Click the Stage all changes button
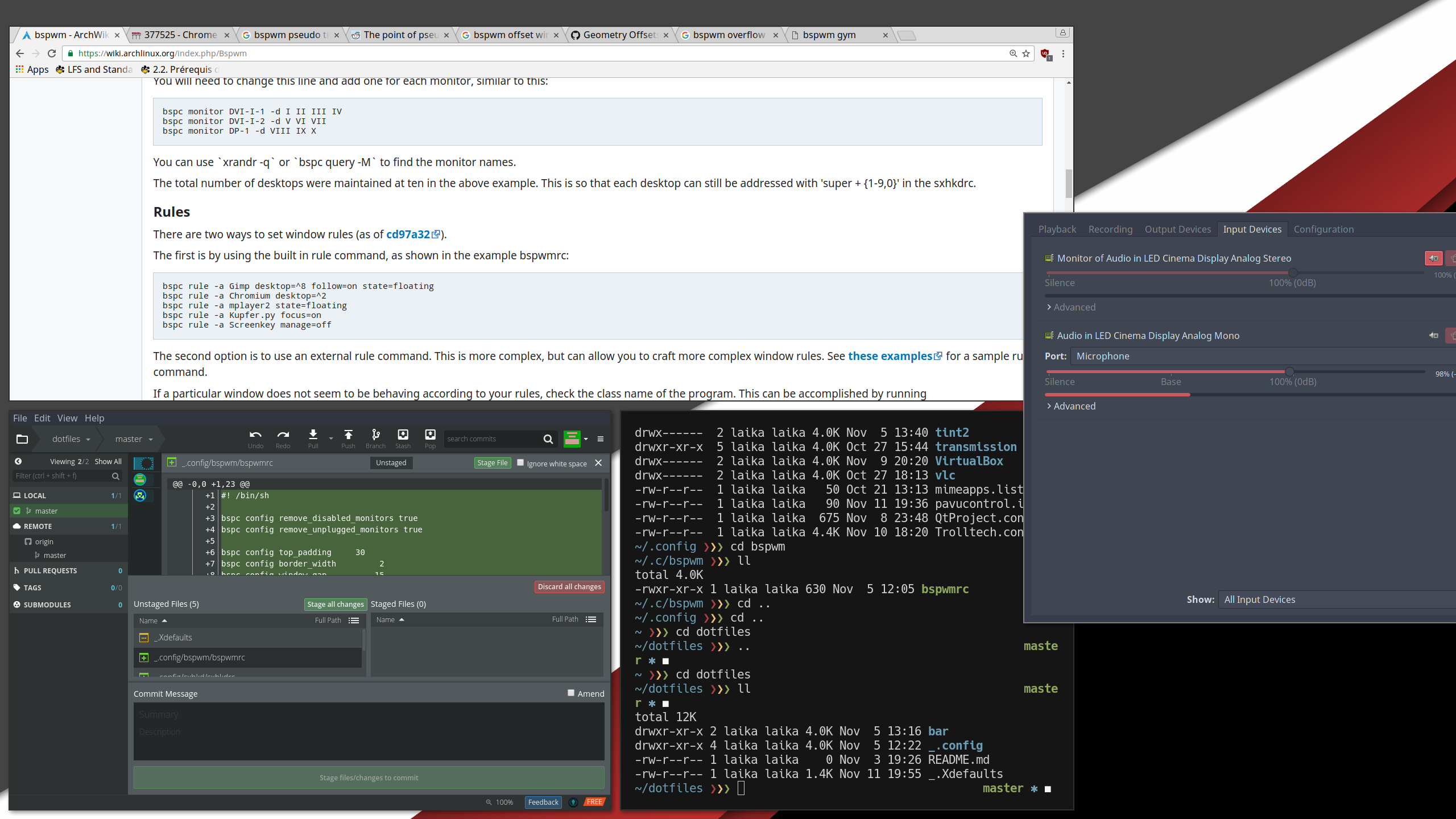The image size is (1456, 819). coord(335,603)
